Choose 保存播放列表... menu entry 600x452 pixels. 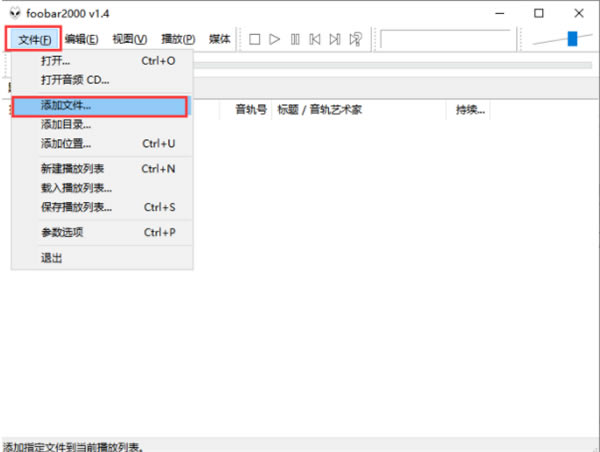[x=102, y=207]
